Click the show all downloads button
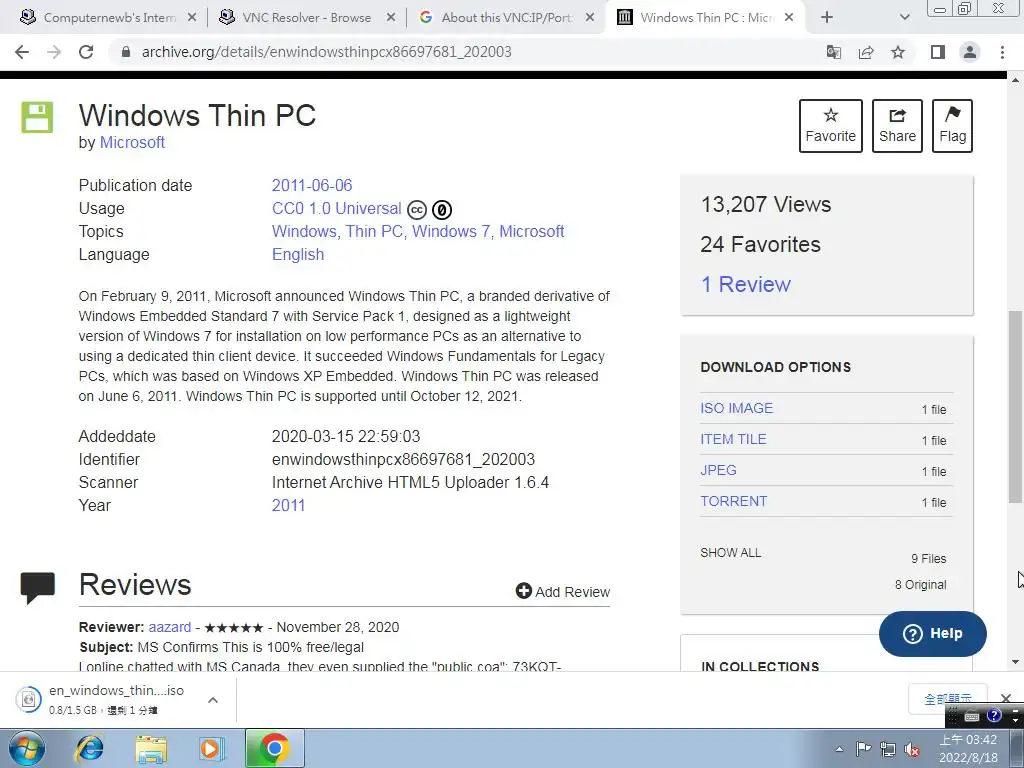Image resolution: width=1024 pixels, height=768 pixels. [948, 699]
